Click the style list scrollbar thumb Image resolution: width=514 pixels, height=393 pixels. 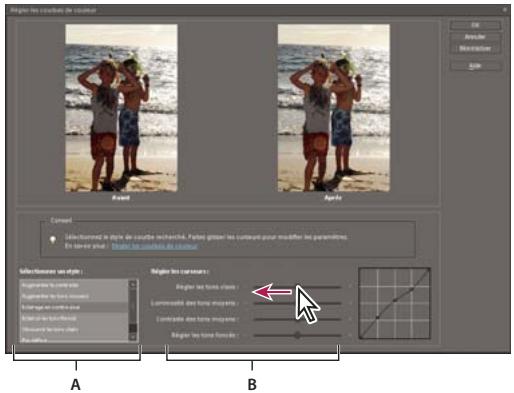(133, 328)
